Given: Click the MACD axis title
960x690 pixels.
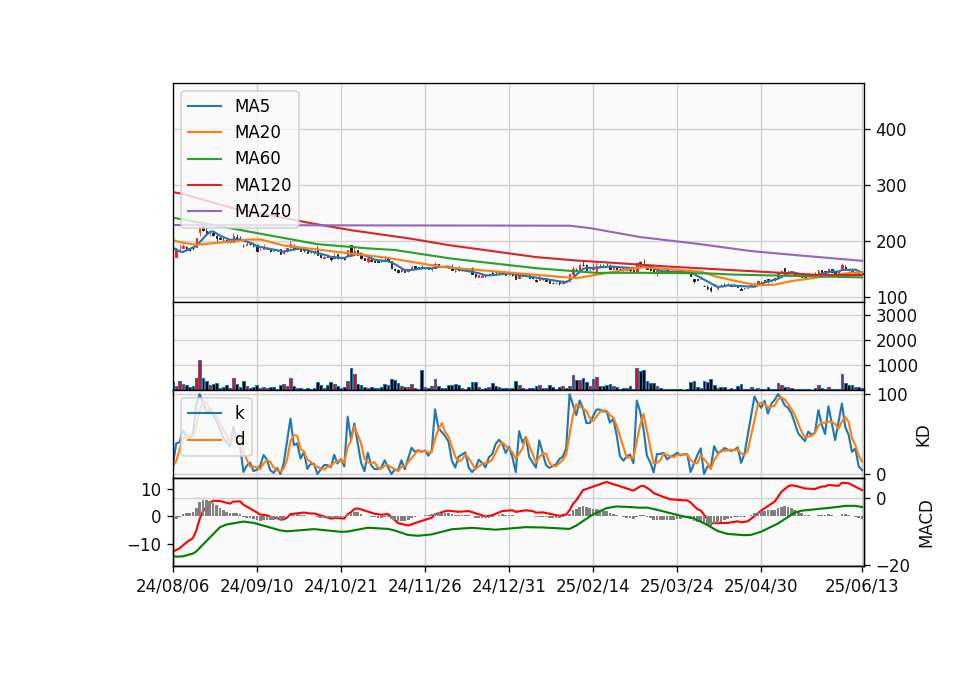Looking at the screenshot, I should tap(925, 525).
